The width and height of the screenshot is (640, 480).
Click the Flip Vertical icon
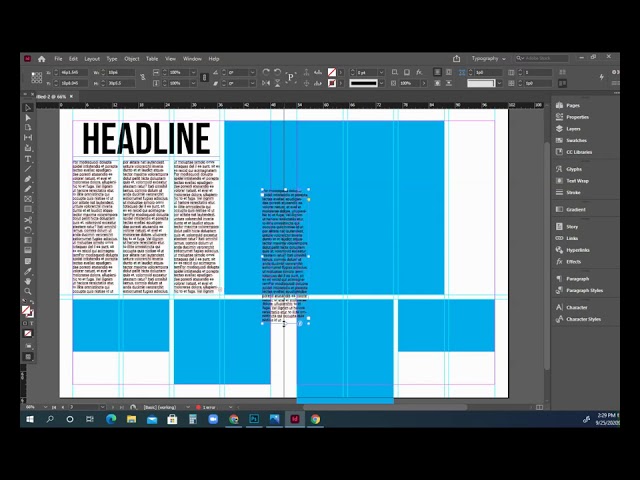[x=278, y=83]
